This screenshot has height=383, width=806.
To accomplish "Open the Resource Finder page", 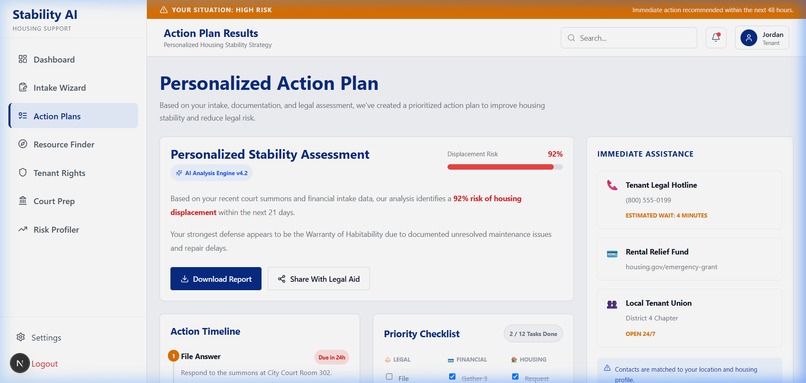I will [73, 144].
